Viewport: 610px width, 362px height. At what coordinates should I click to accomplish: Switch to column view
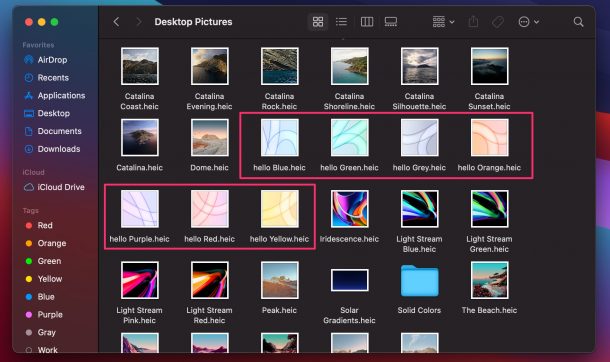[x=367, y=22]
